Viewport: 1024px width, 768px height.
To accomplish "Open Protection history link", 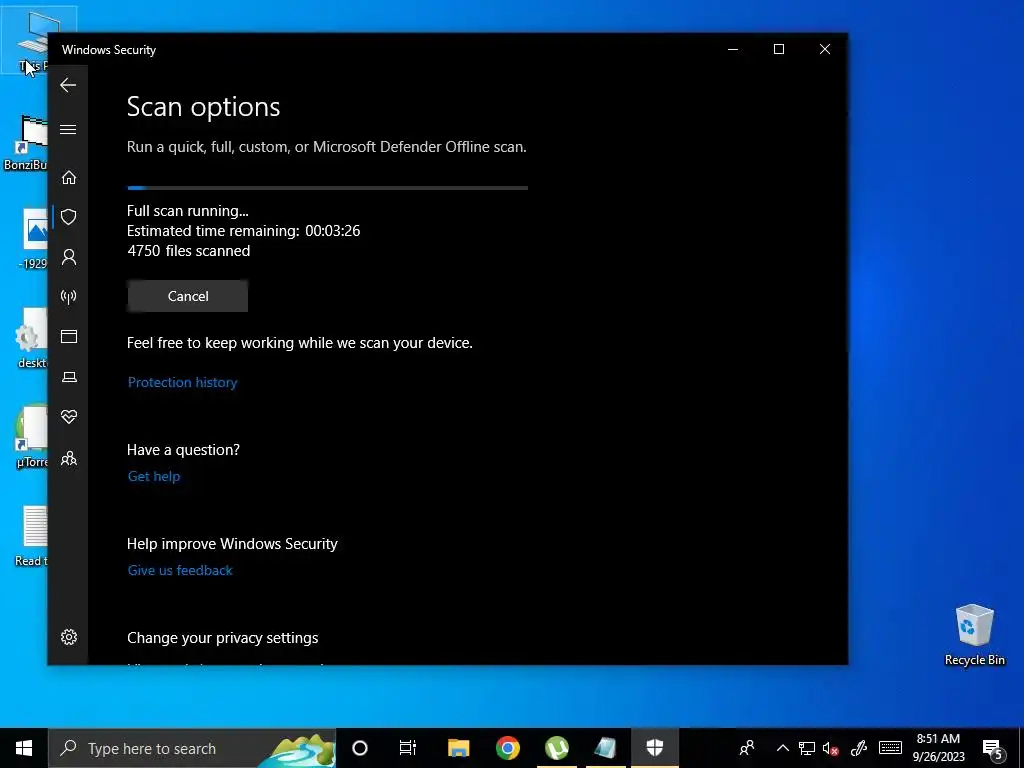I will tap(182, 382).
